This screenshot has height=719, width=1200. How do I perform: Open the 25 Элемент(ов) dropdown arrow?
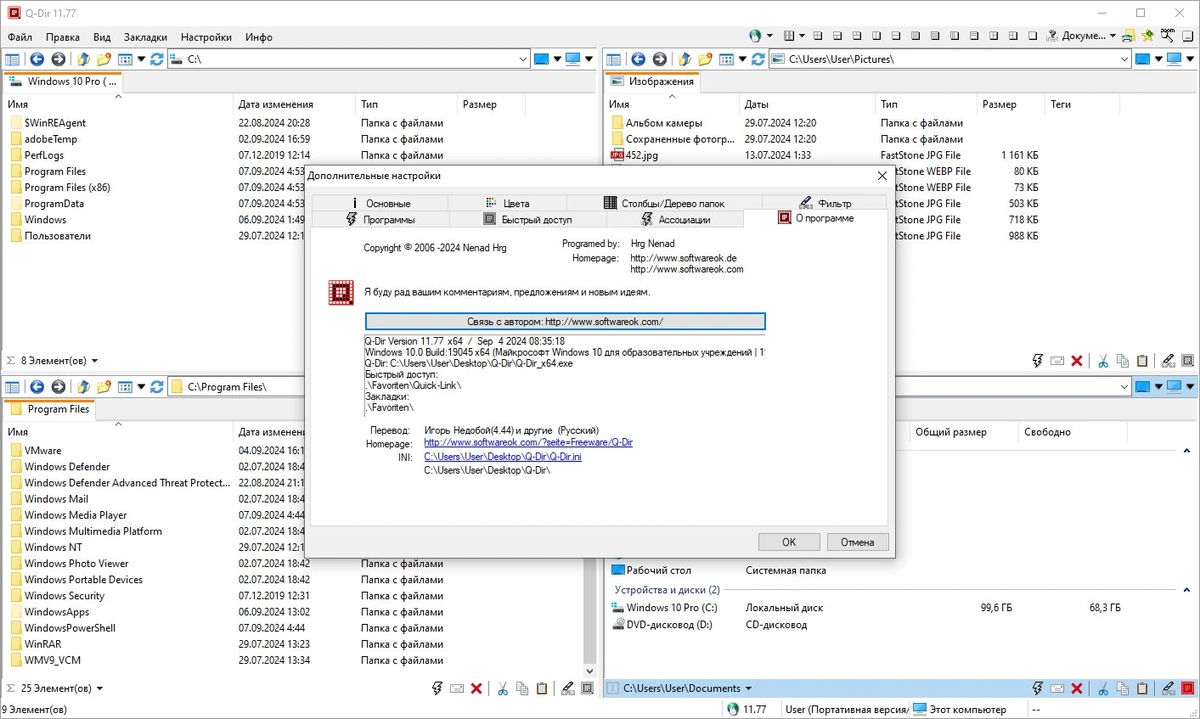pos(99,688)
